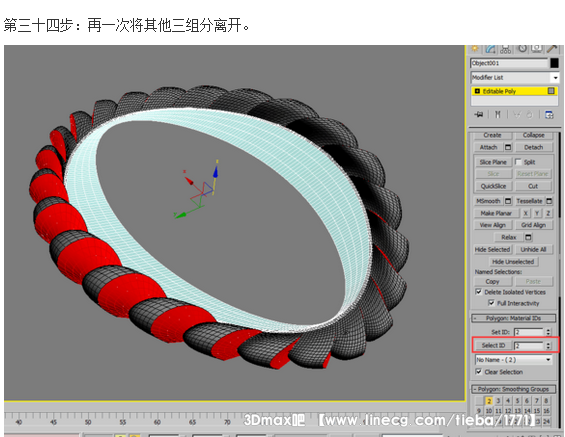Click Named Selections Copy button
The image size is (565, 437).
click(492, 281)
